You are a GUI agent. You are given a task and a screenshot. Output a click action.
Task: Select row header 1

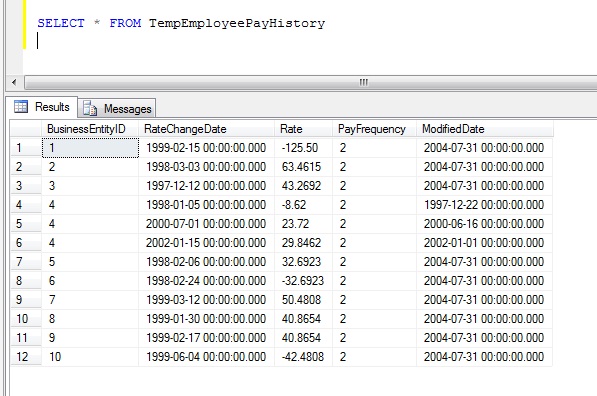(26, 148)
